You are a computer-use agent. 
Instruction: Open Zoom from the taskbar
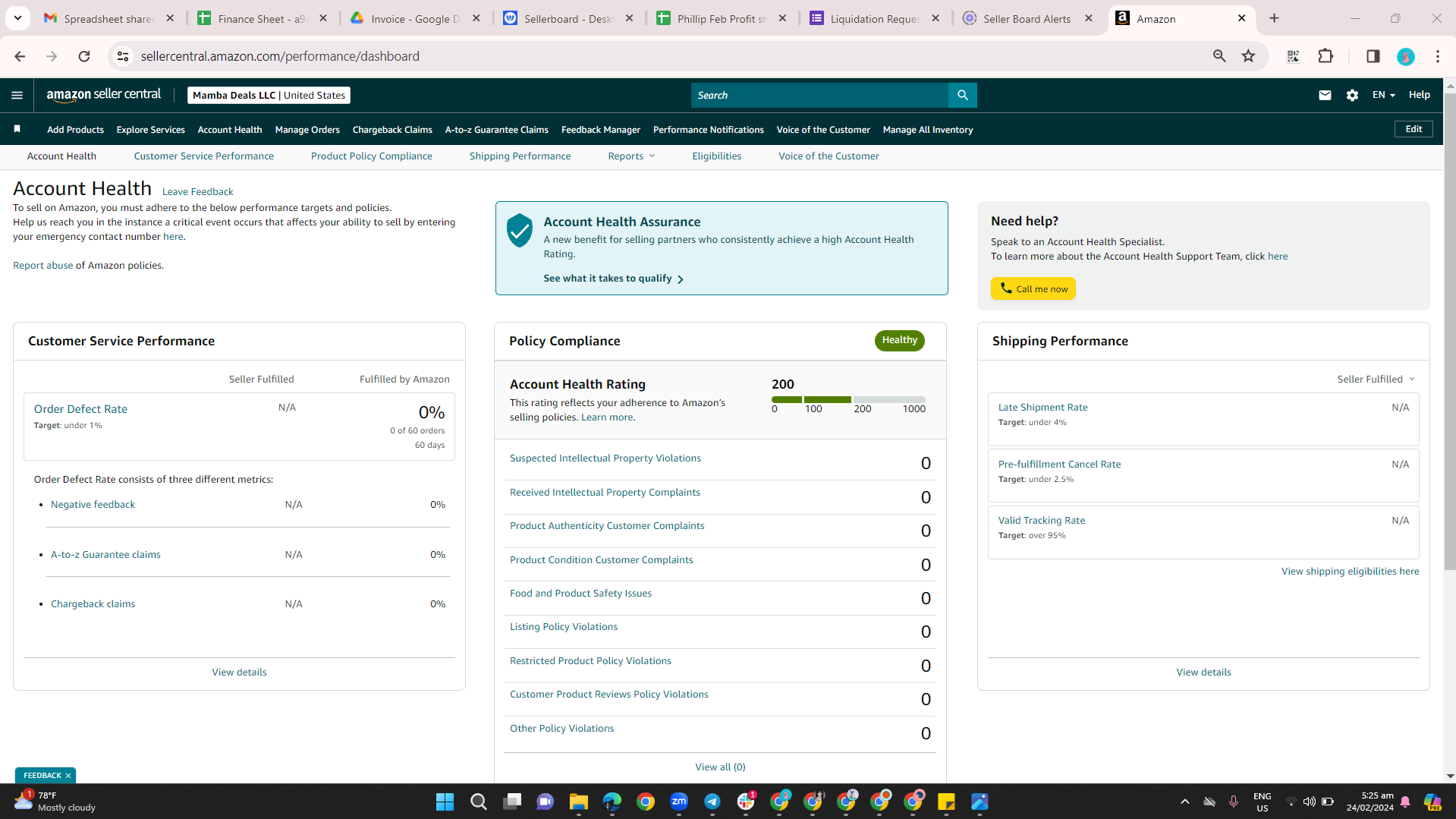[679, 802]
